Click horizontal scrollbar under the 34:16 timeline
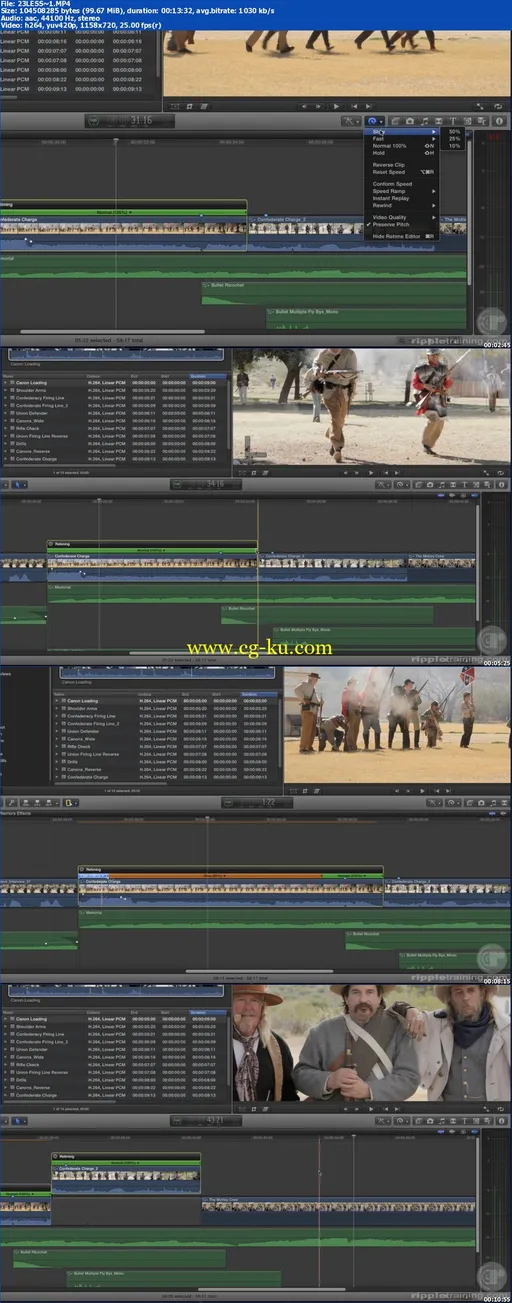 tap(236, 653)
